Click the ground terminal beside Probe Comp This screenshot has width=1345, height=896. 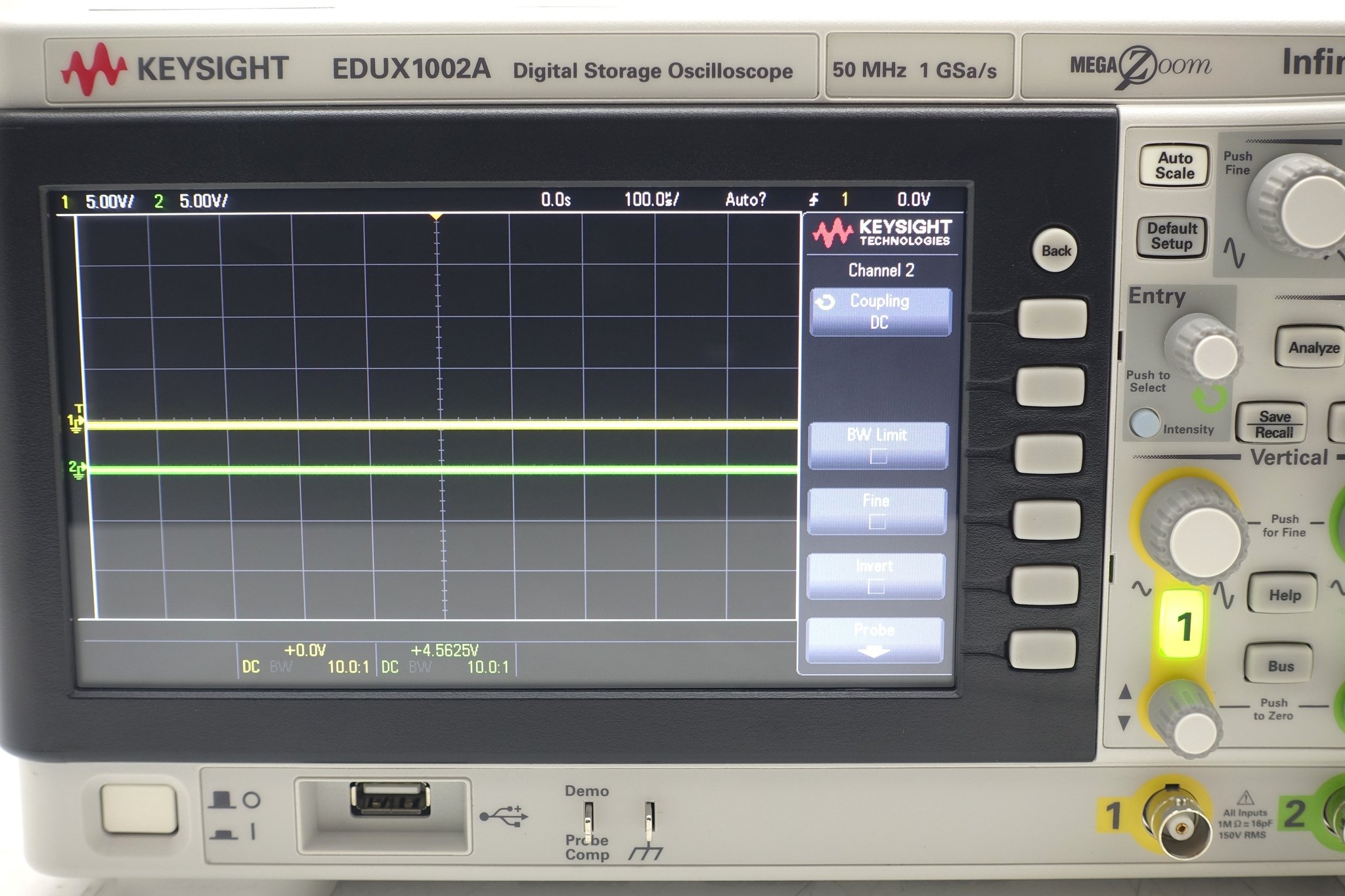pyautogui.click(x=649, y=821)
